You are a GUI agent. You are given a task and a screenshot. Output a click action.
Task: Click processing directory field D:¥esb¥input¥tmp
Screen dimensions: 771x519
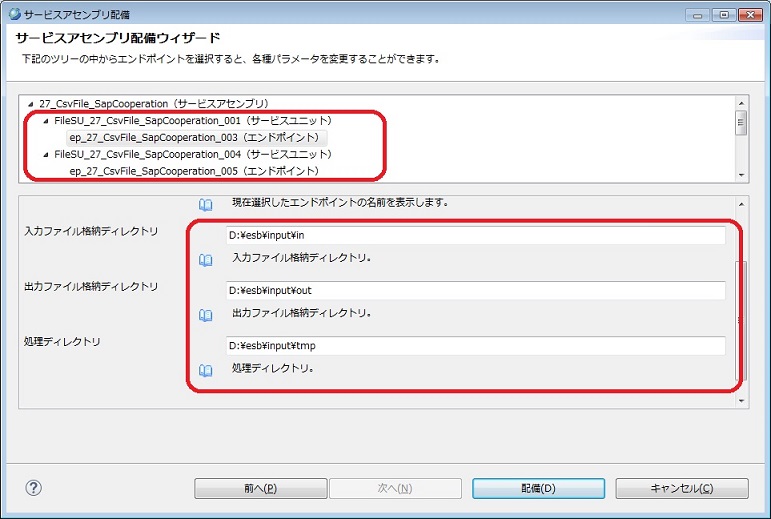pyautogui.click(x=475, y=346)
